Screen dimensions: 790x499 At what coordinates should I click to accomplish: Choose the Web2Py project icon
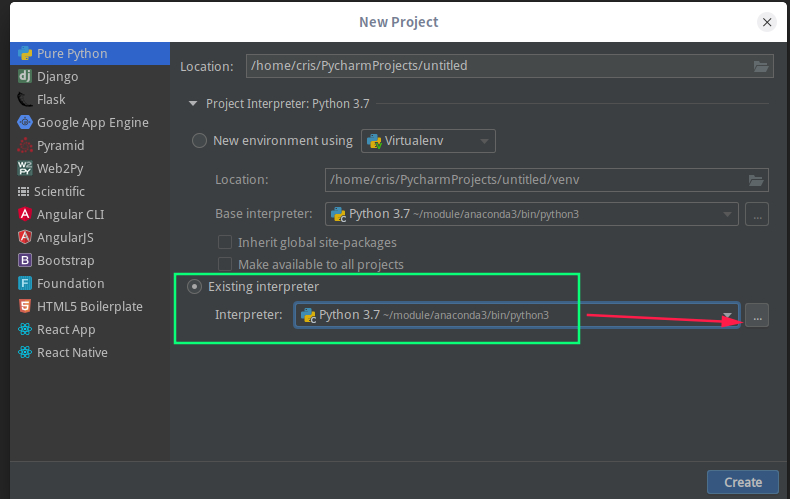pyautogui.click(x=25, y=168)
